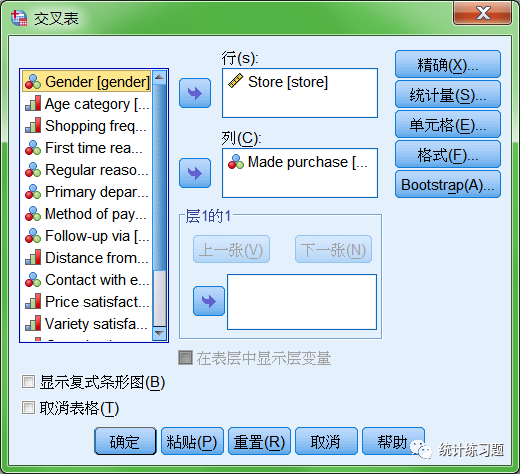Select the Distance from... variable name
Image resolution: width=520 pixels, height=474 pixels.
tap(97, 258)
